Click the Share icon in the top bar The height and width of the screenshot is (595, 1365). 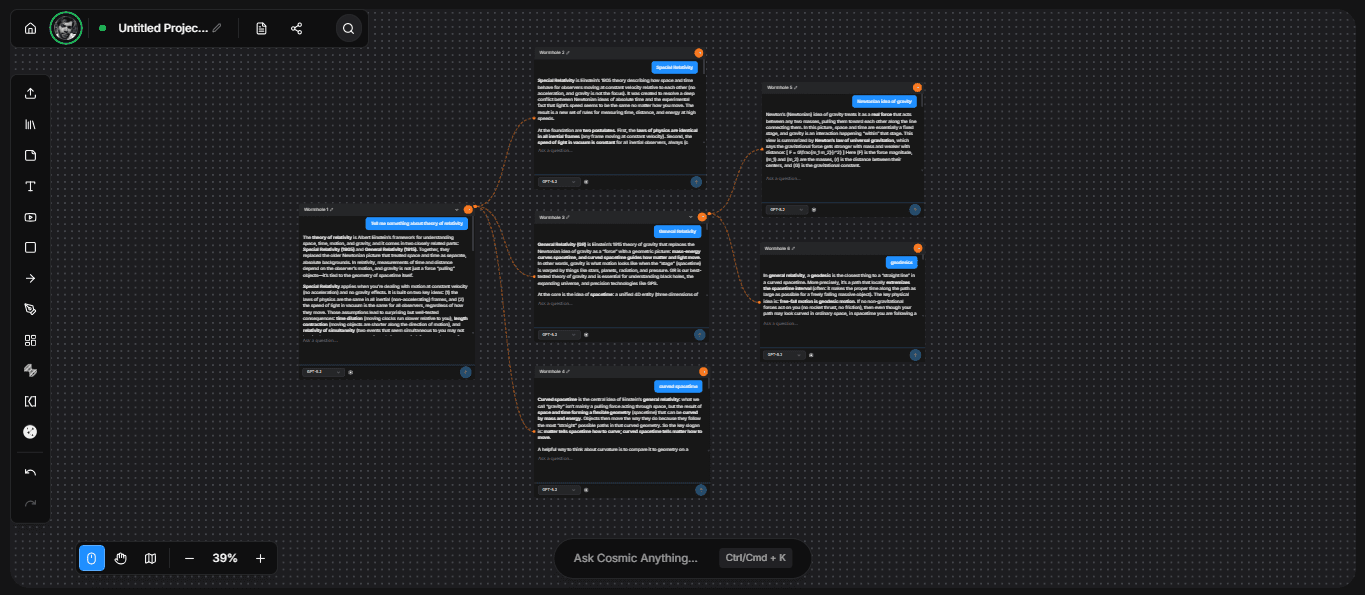pyautogui.click(x=296, y=28)
